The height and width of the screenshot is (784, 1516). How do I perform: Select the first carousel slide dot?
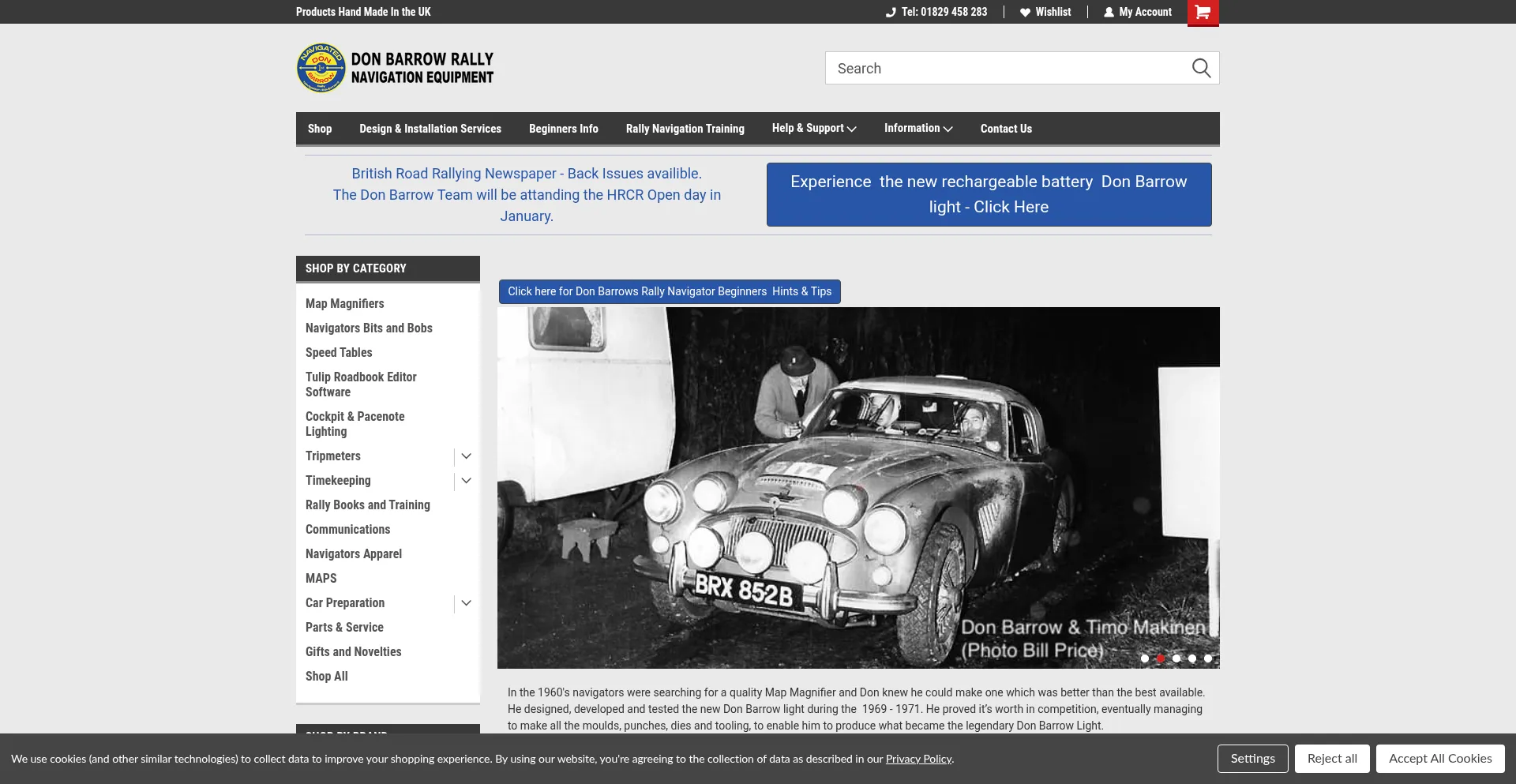(1145, 658)
